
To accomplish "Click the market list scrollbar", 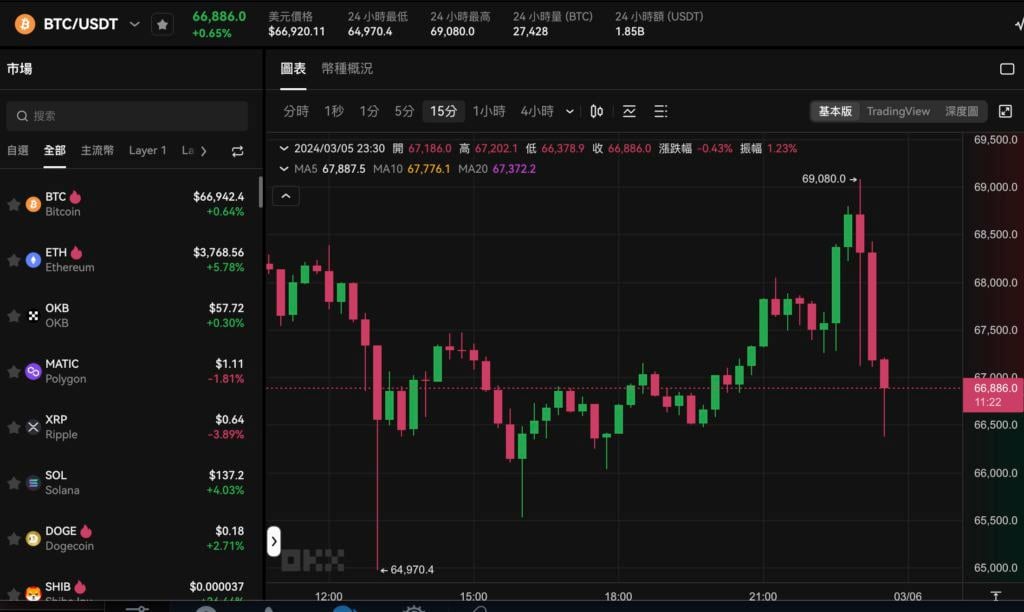I will point(261,192).
